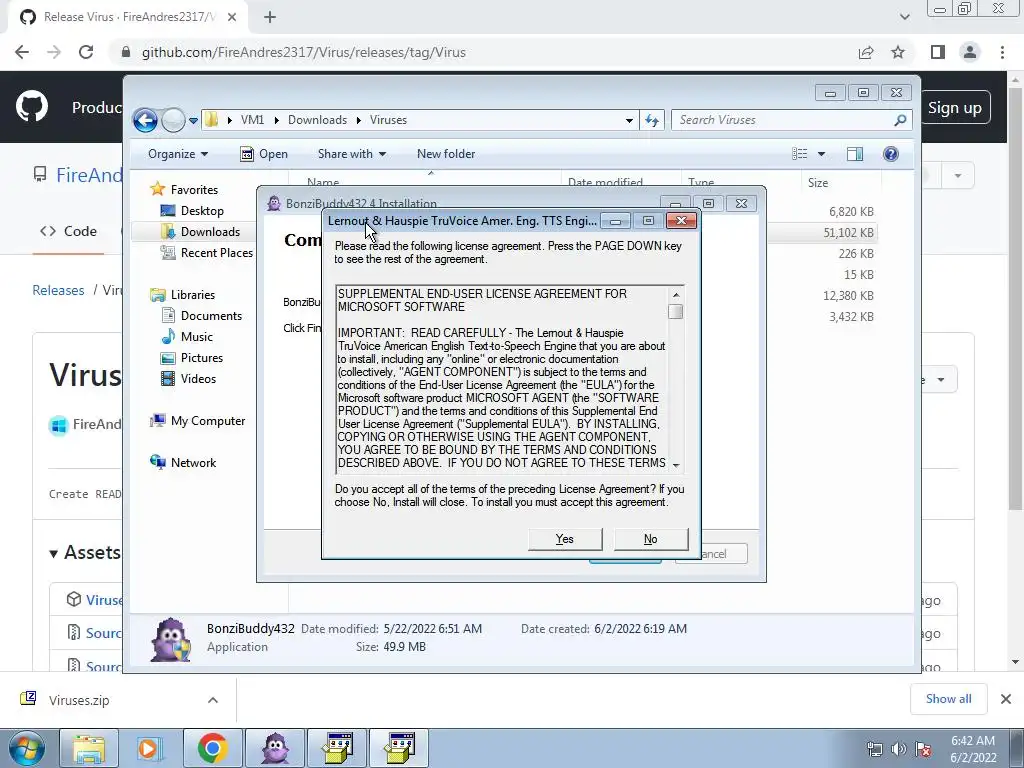Viewport: 1024px width, 768px height.
Task: Open a new Chrome tab
Action: point(270,17)
